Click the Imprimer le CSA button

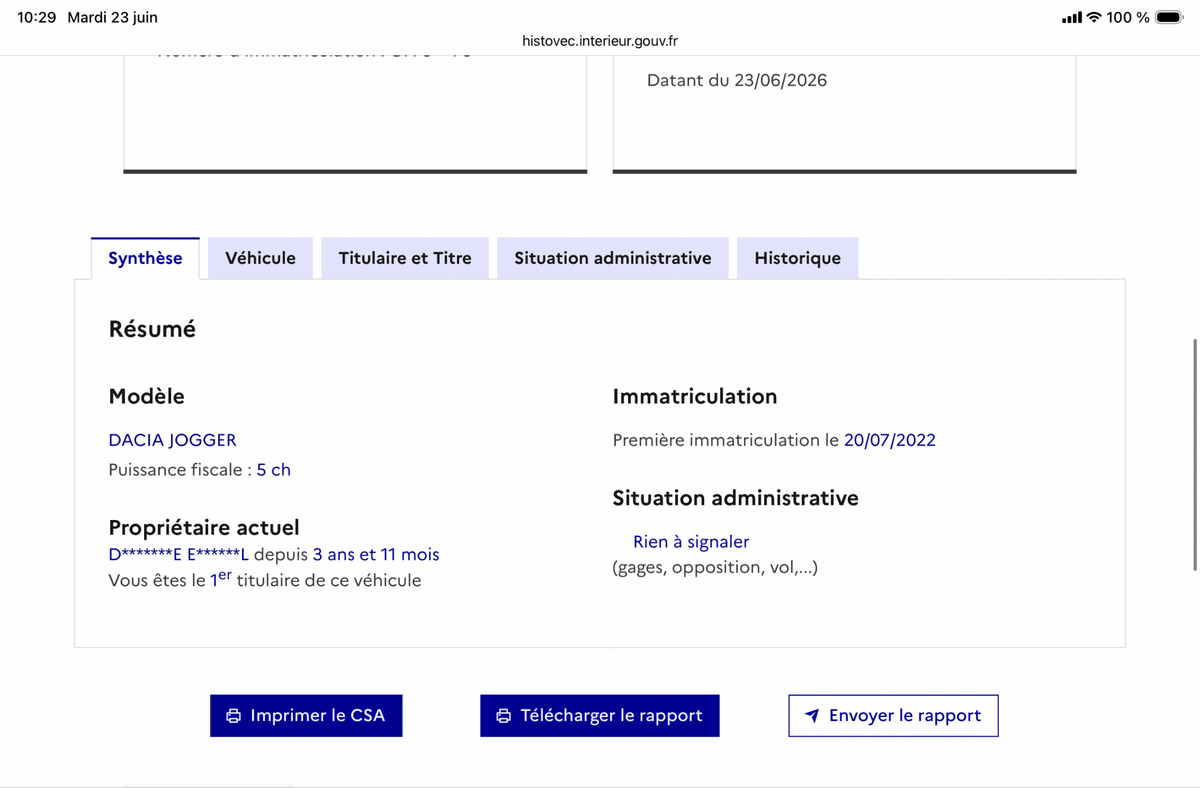point(306,716)
